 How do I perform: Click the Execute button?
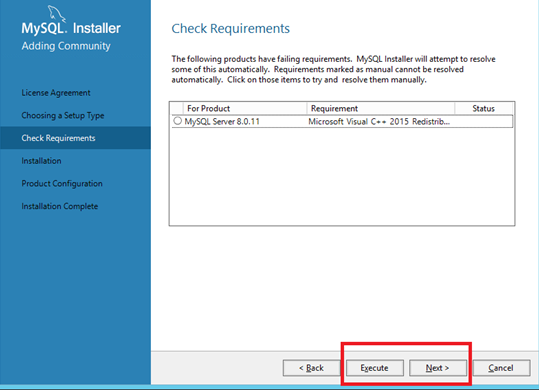click(x=375, y=368)
